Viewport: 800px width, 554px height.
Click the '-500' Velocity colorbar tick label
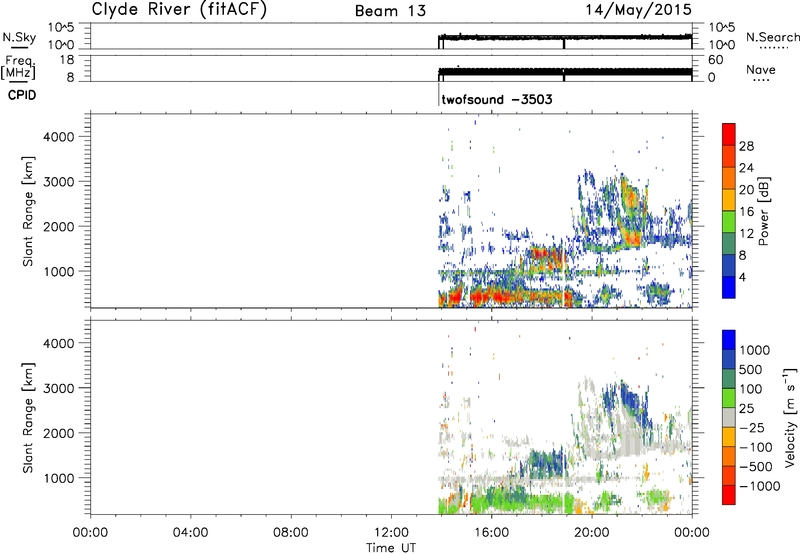(x=755, y=466)
